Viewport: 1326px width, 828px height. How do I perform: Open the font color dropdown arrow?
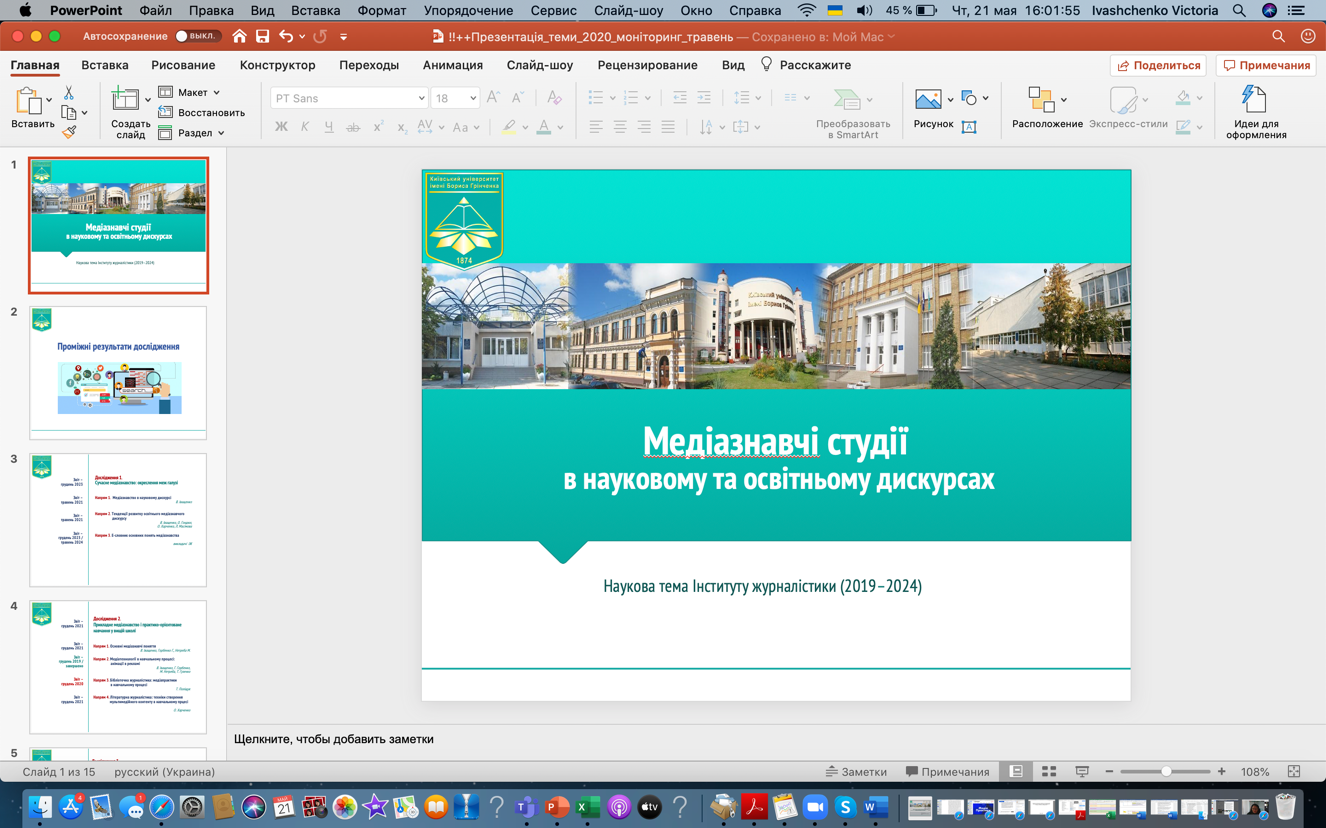[560, 128]
